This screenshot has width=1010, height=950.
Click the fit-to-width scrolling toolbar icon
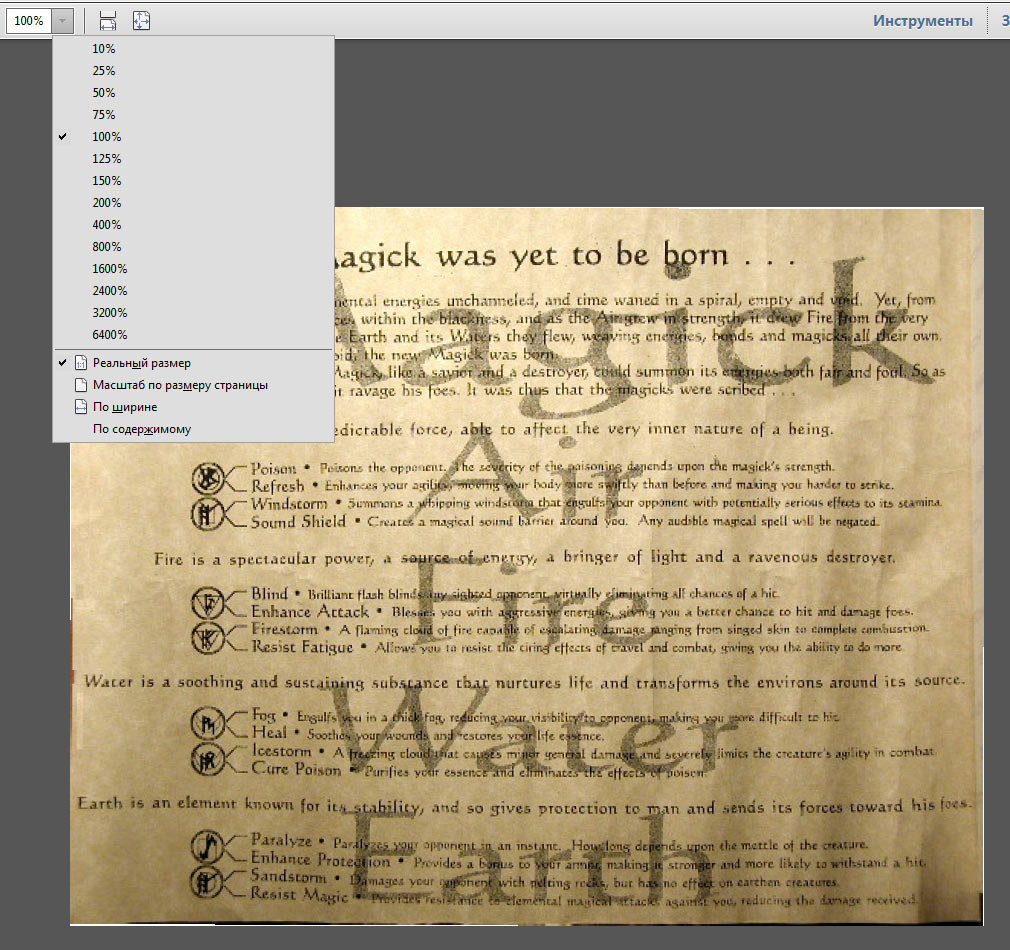tap(108, 20)
